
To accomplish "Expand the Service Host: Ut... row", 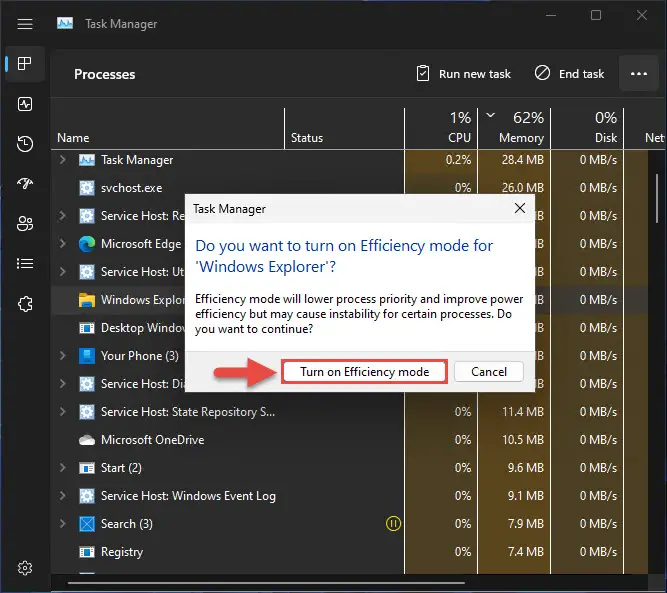I will coord(63,272).
